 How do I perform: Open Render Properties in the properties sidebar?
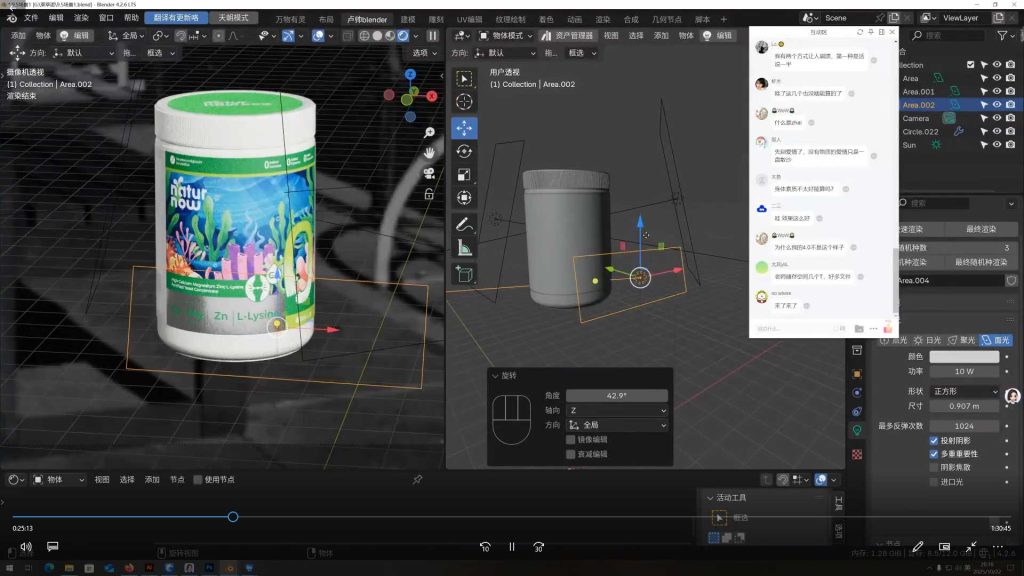[x=857, y=349]
